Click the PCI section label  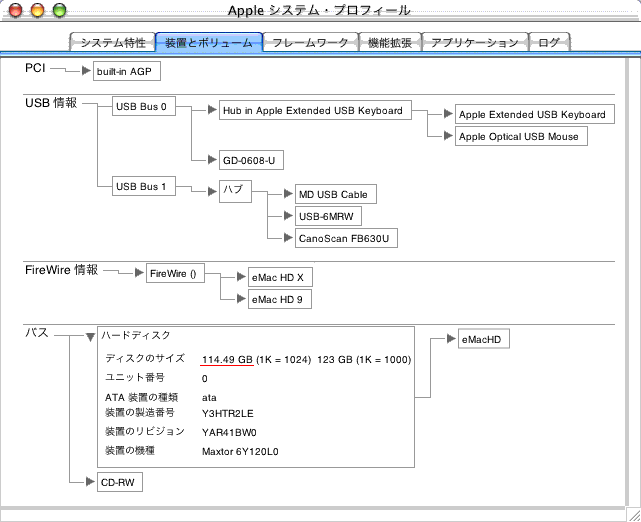coord(35,68)
